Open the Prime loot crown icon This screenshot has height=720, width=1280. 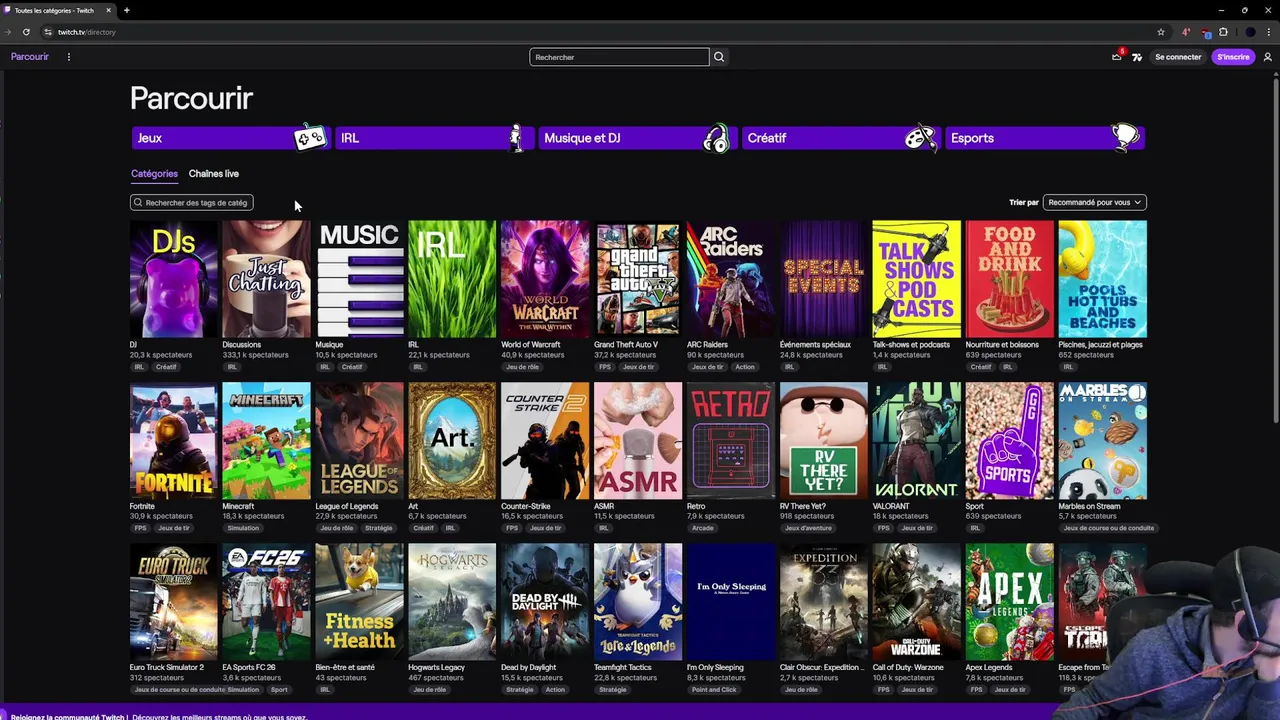[x=1117, y=57]
